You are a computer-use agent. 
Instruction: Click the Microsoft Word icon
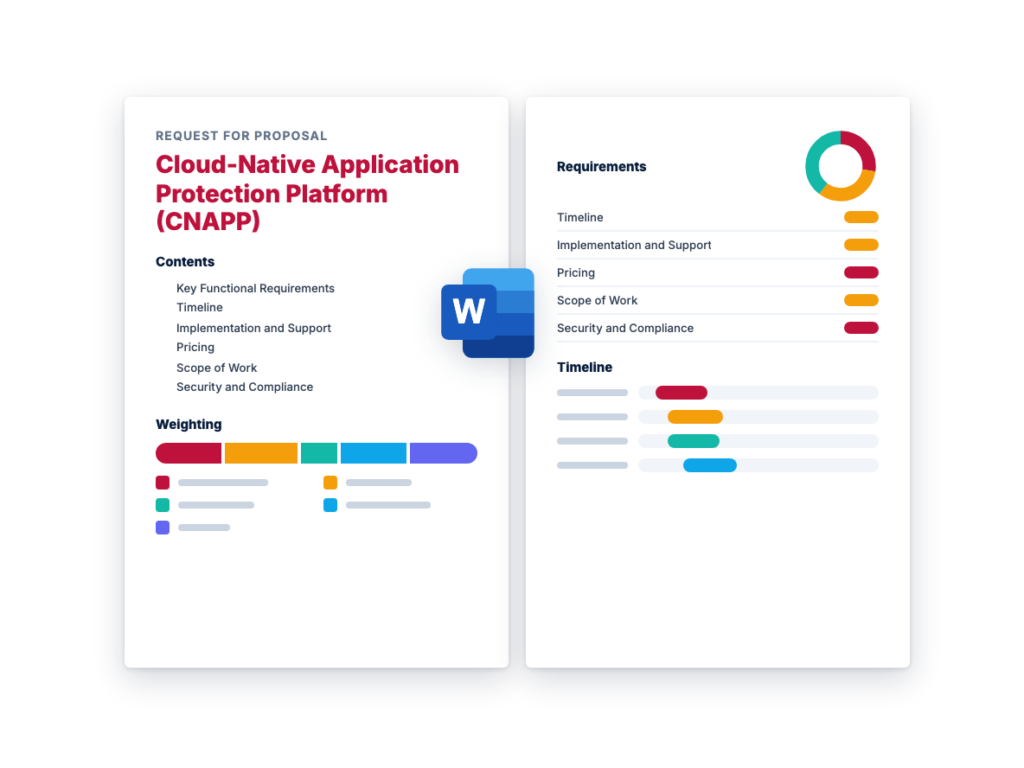coord(488,313)
